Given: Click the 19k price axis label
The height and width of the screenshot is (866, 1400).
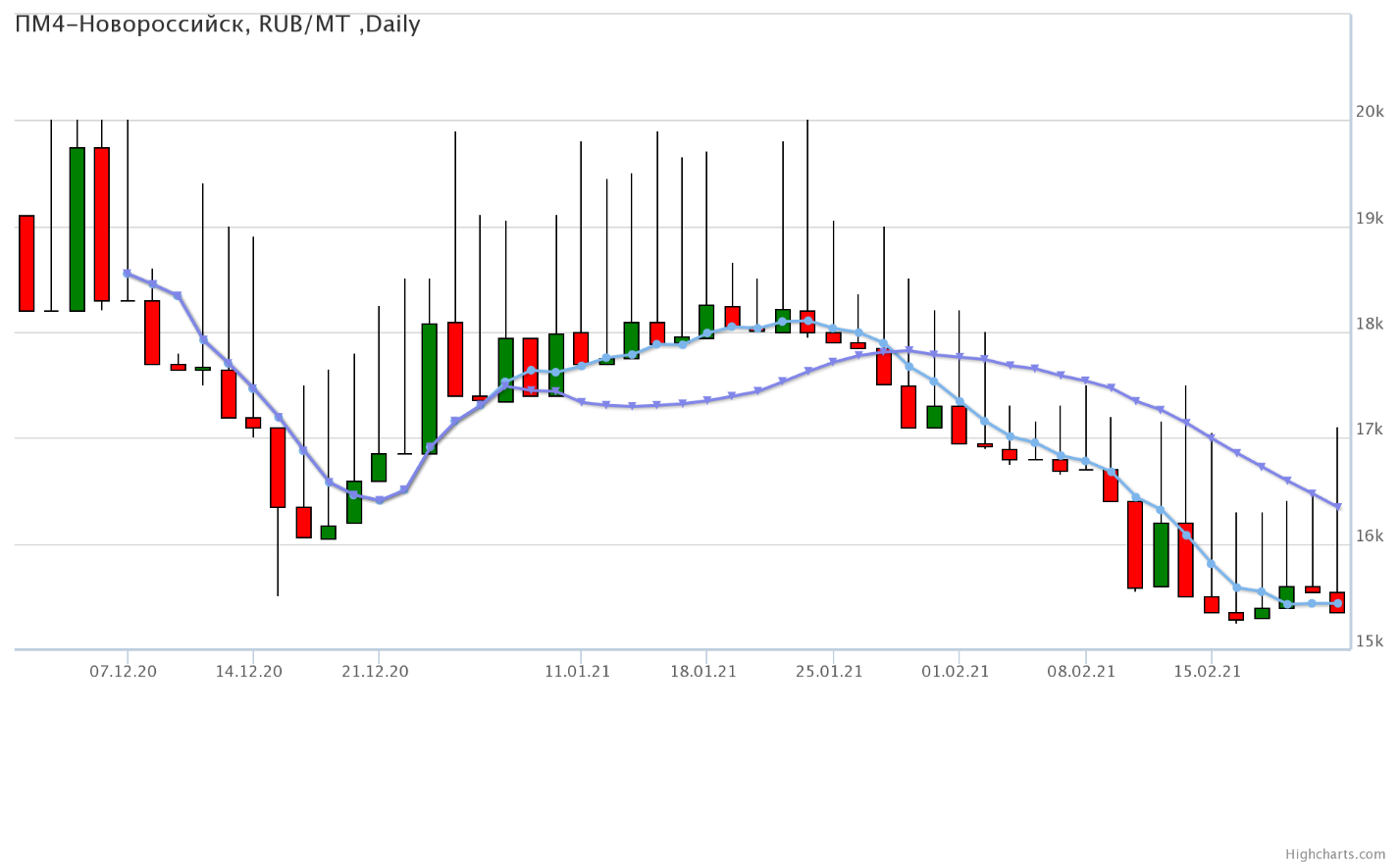Looking at the screenshot, I should (x=1370, y=218).
